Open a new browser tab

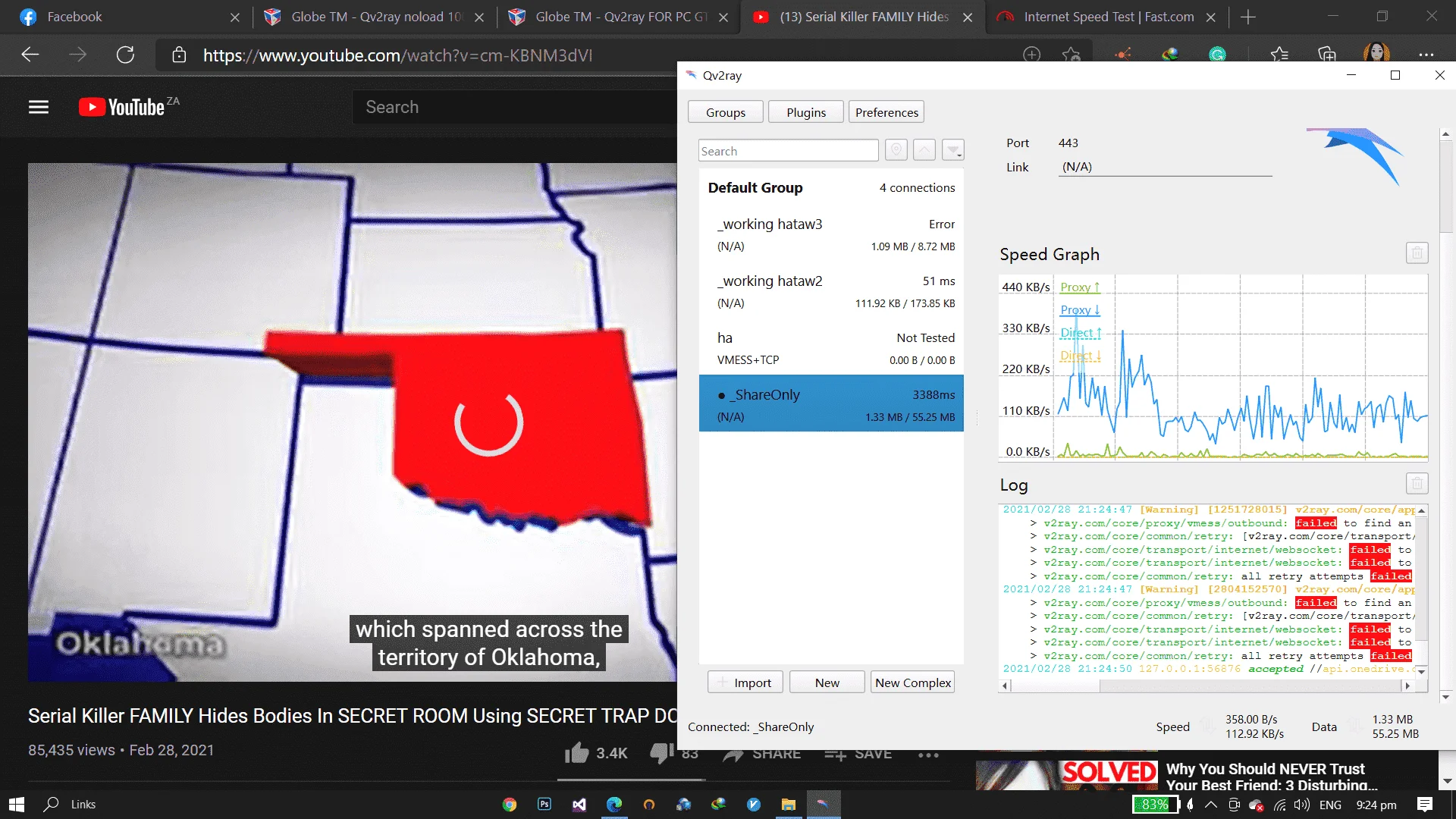1247,17
